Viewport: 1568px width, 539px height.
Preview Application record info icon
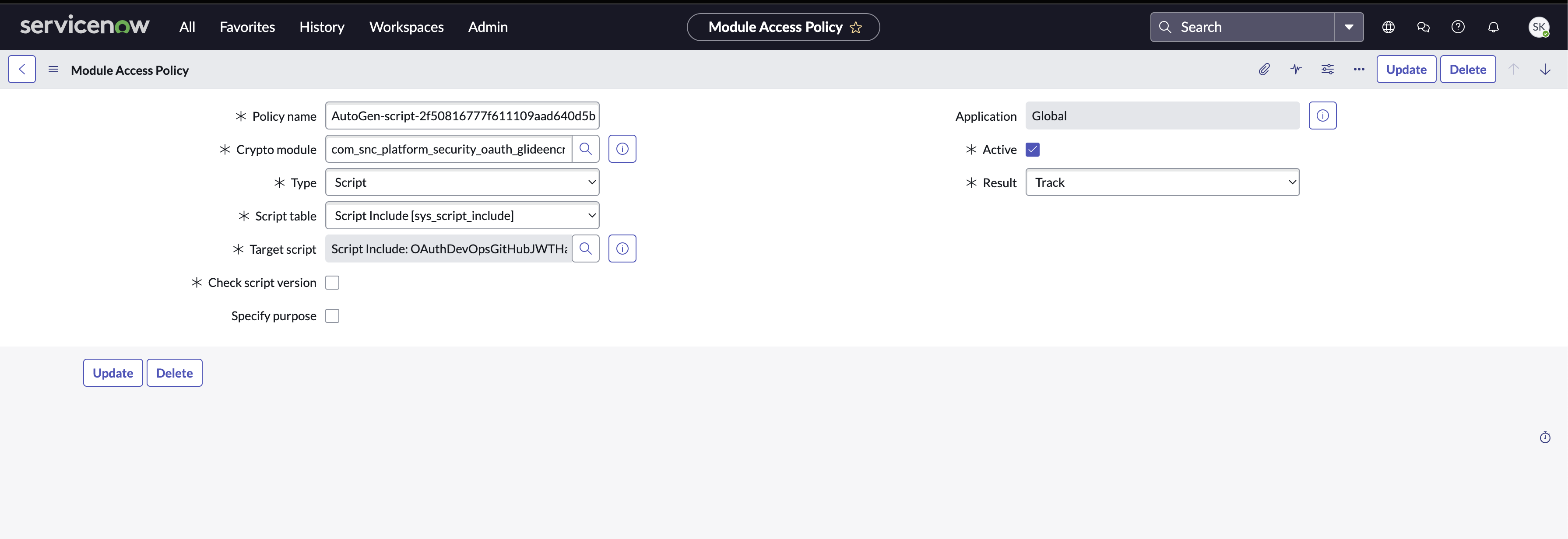(1323, 115)
